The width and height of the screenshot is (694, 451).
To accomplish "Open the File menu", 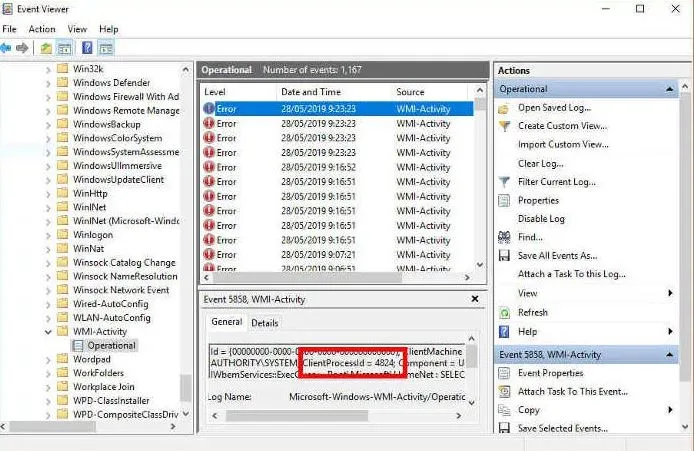I will [9, 29].
